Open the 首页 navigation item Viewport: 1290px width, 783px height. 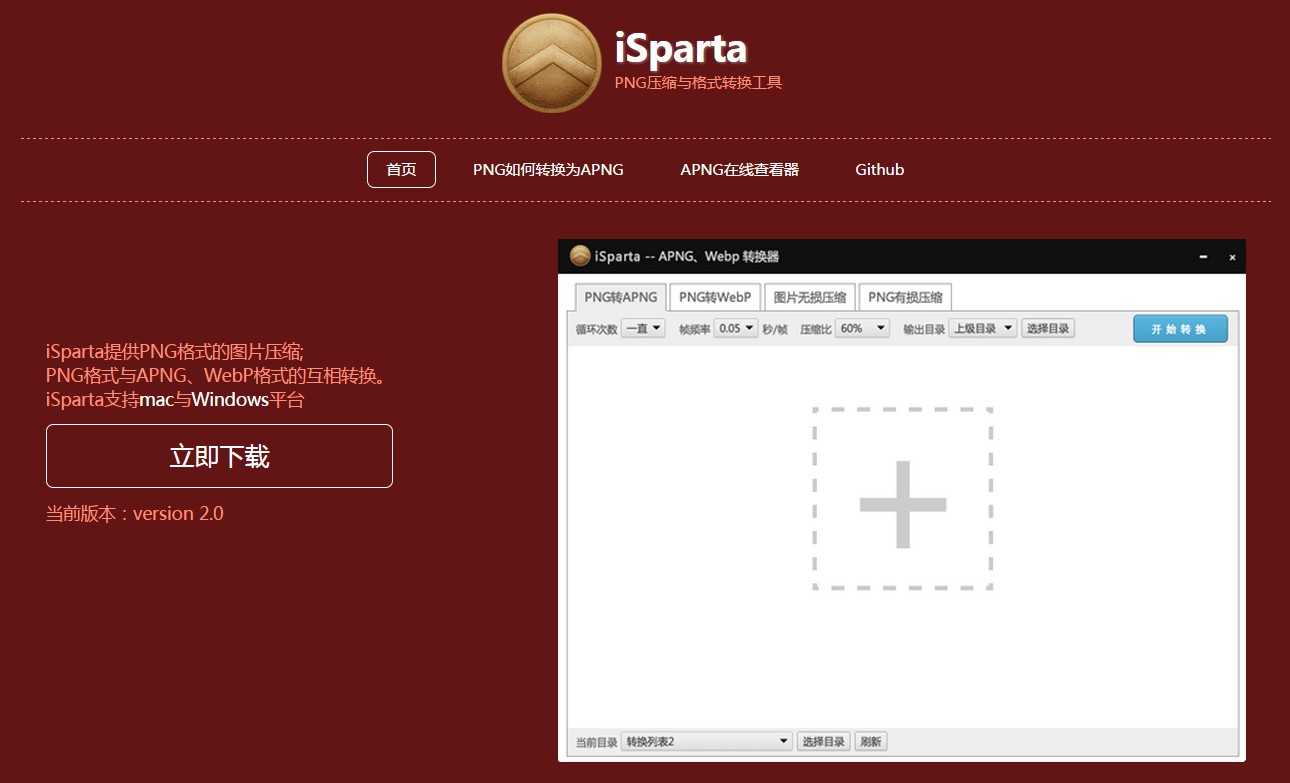[x=401, y=169]
